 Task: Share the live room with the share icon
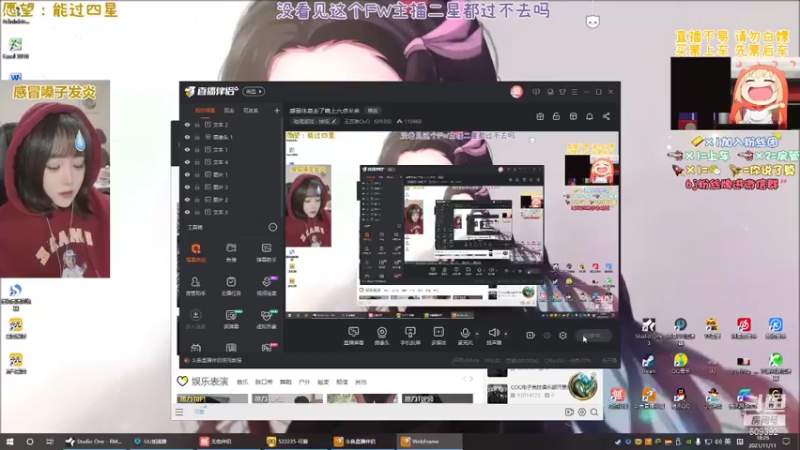tap(606, 116)
